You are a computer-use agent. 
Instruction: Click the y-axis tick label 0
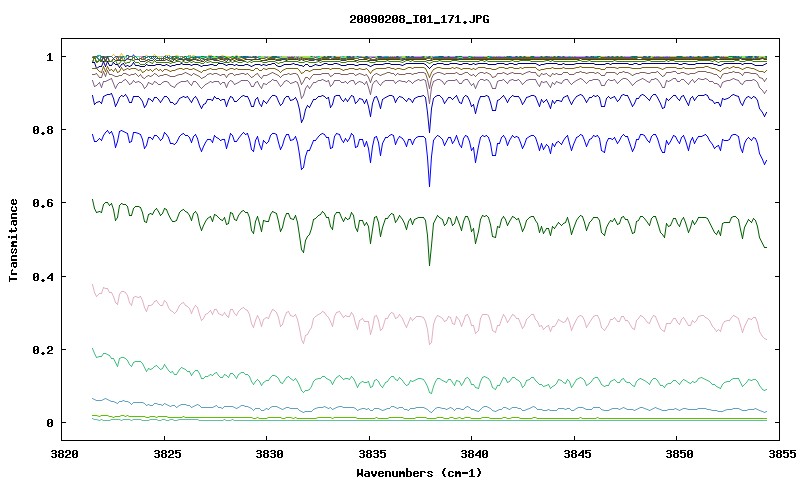coord(49,423)
